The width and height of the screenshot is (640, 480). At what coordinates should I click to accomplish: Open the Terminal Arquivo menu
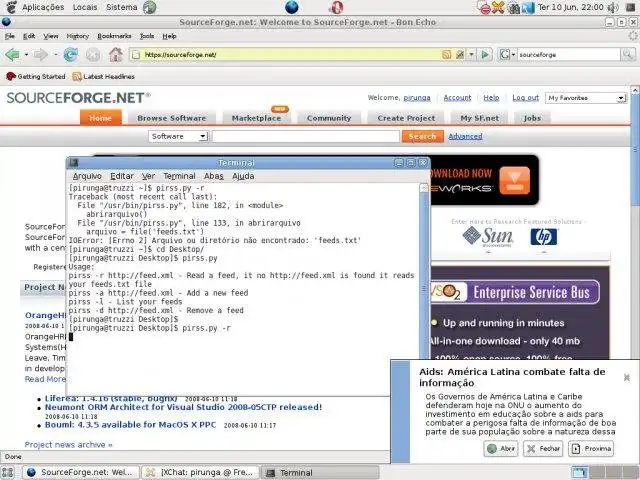coord(87,176)
